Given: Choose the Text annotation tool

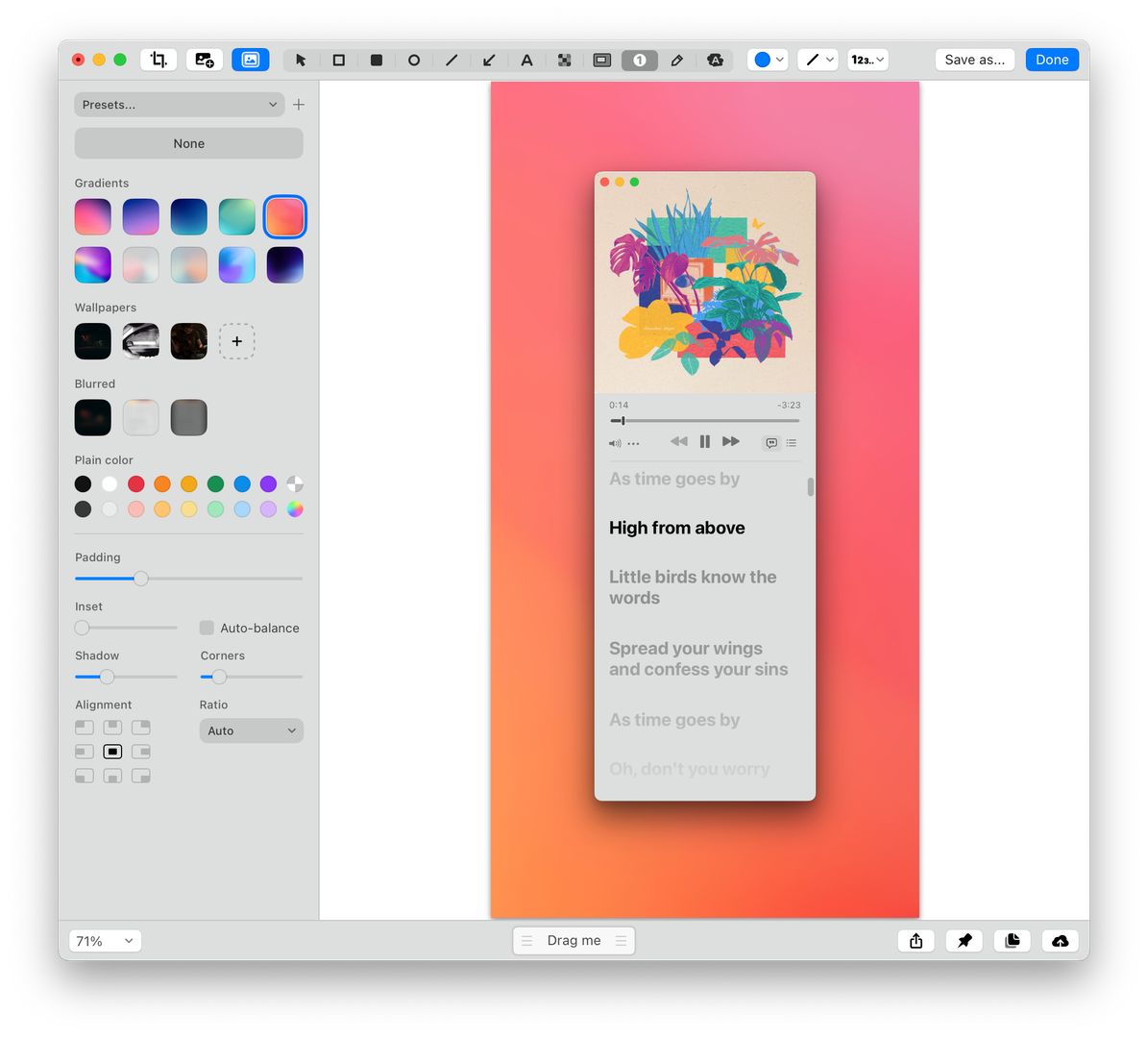Looking at the screenshot, I should pos(526,60).
